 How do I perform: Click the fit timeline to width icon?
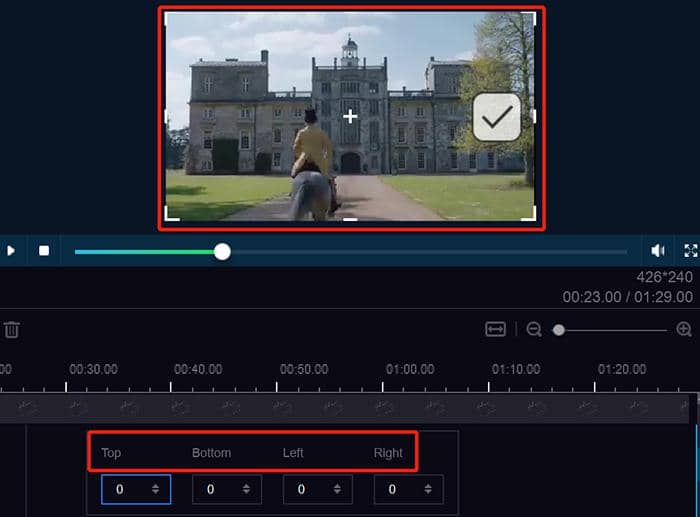pos(495,329)
